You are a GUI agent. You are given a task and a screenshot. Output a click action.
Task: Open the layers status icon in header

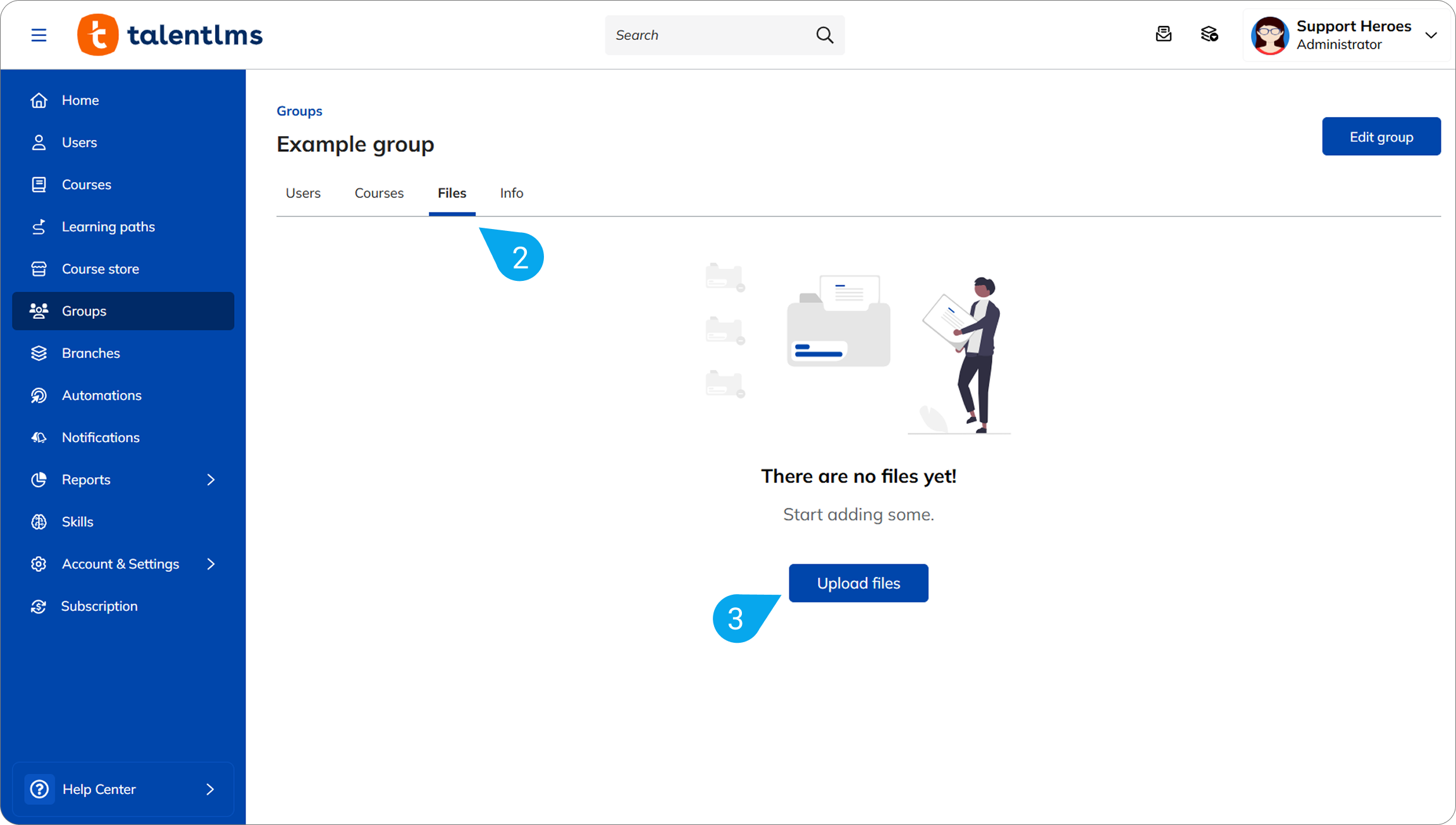click(1209, 34)
